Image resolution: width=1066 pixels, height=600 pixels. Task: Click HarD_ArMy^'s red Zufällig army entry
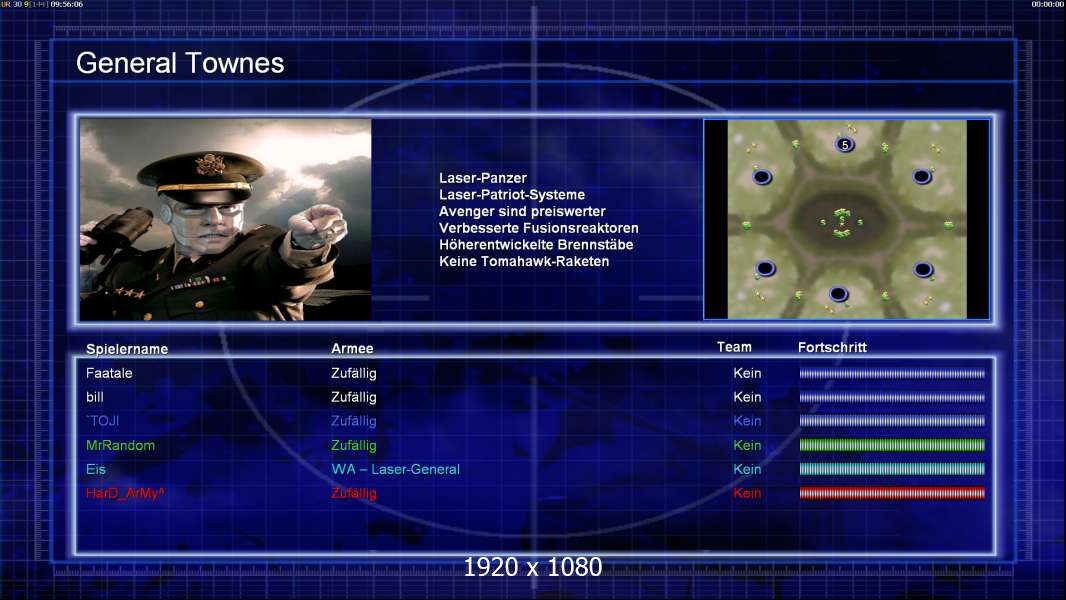tap(354, 493)
